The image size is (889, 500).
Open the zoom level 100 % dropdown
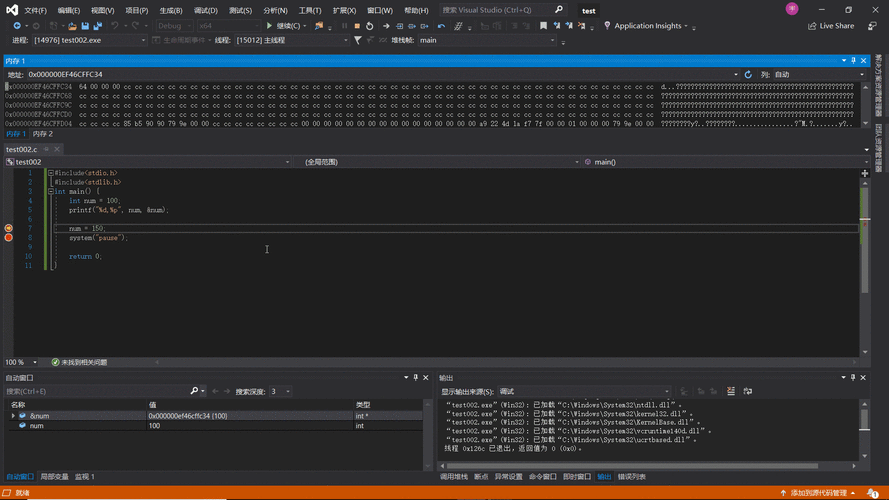pyautogui.click(x=21, y=362)
